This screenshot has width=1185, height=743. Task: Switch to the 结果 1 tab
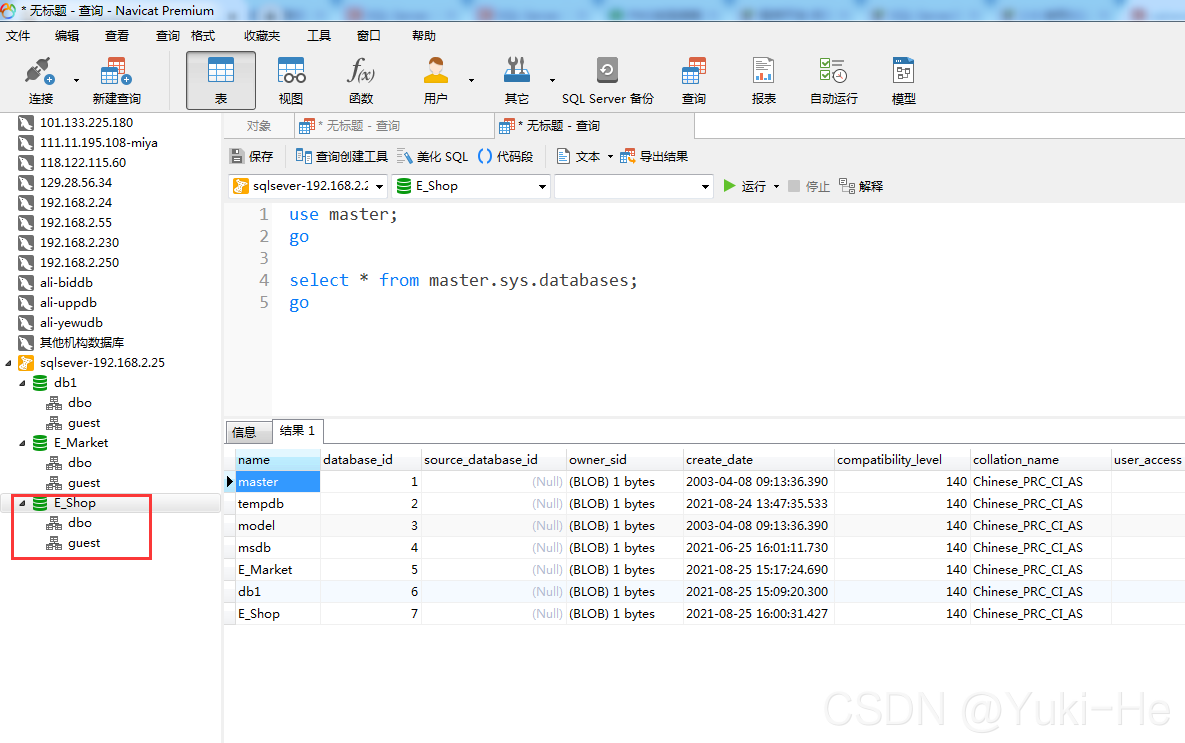297,431
